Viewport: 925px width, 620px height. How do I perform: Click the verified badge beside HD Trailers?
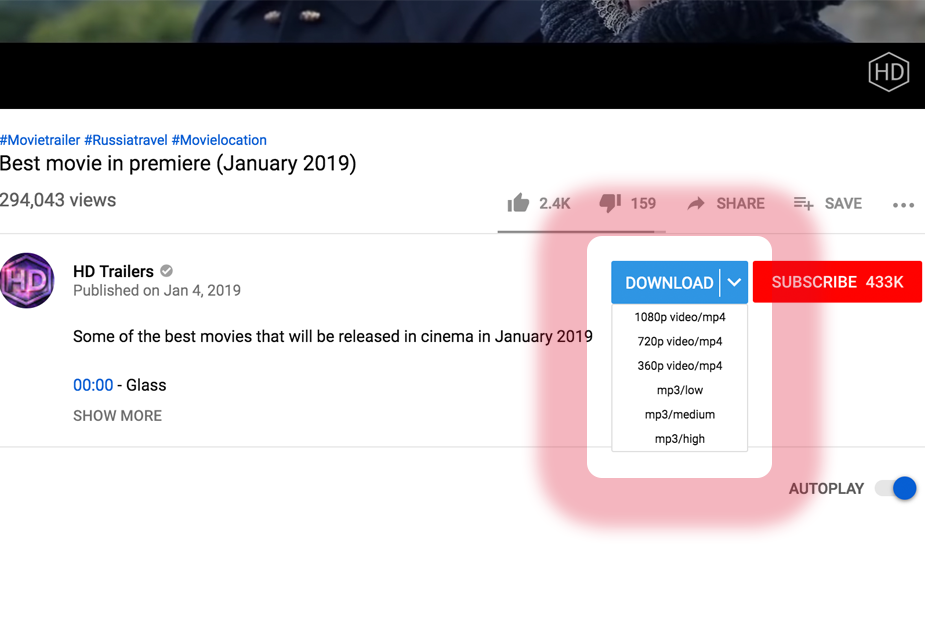click(x=167, y=271)
